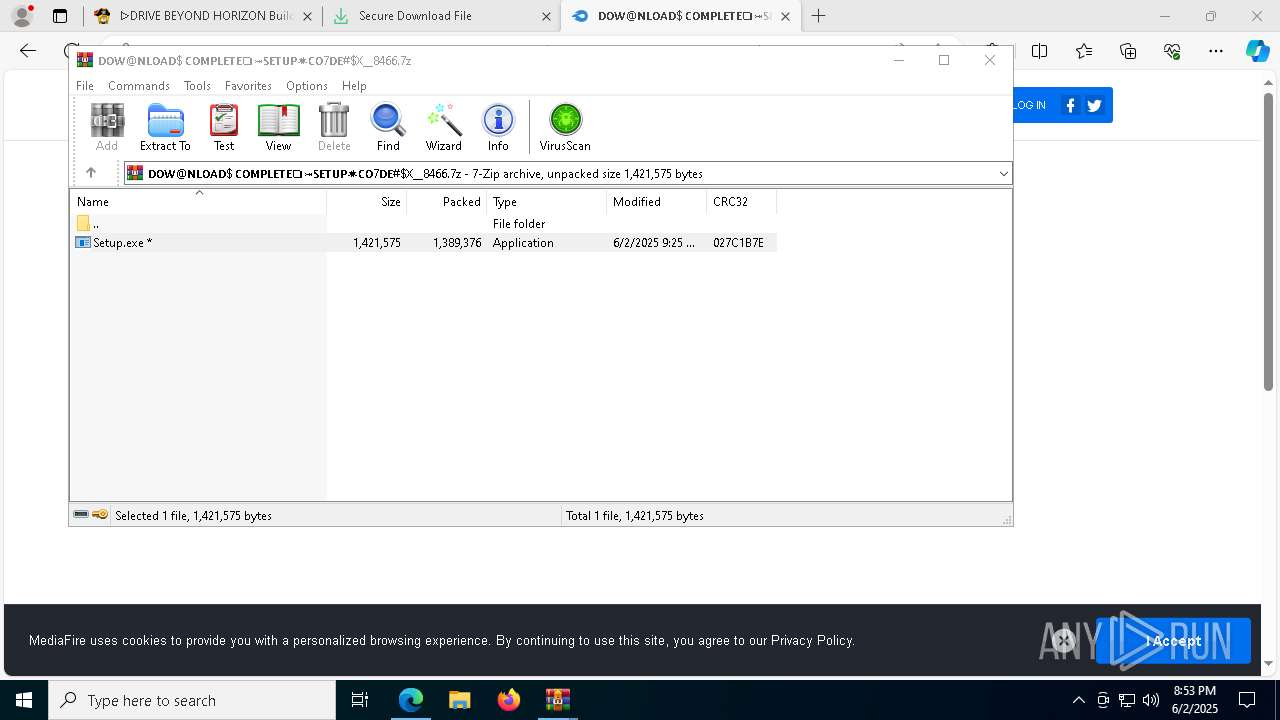Run VirusScan on the archive

pyautogui.click(x=565, y=127)
